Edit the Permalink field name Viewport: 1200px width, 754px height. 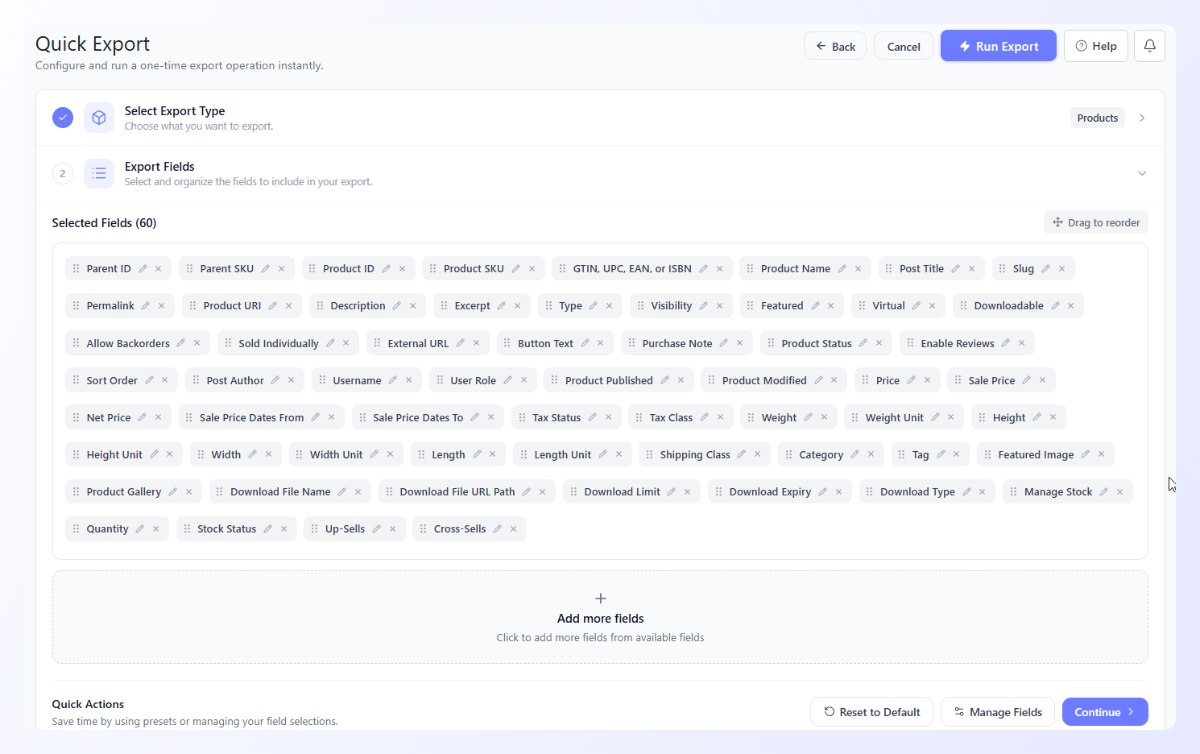point(145,306)
